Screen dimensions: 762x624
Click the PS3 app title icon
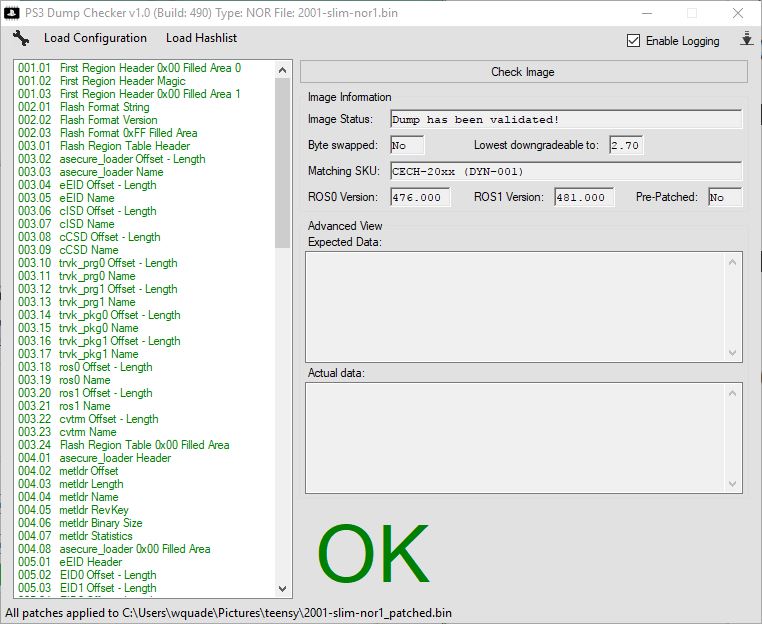(11, 13)
